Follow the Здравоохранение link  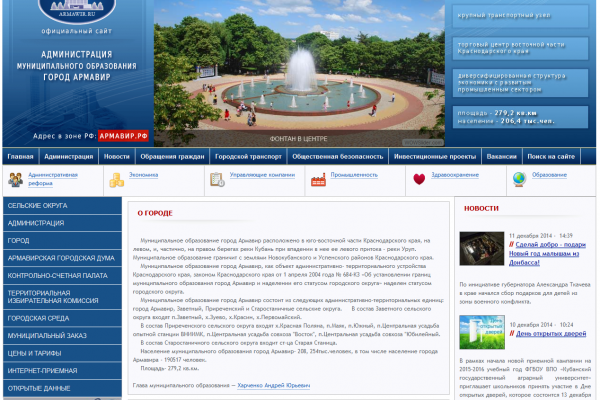pos(455,175)
